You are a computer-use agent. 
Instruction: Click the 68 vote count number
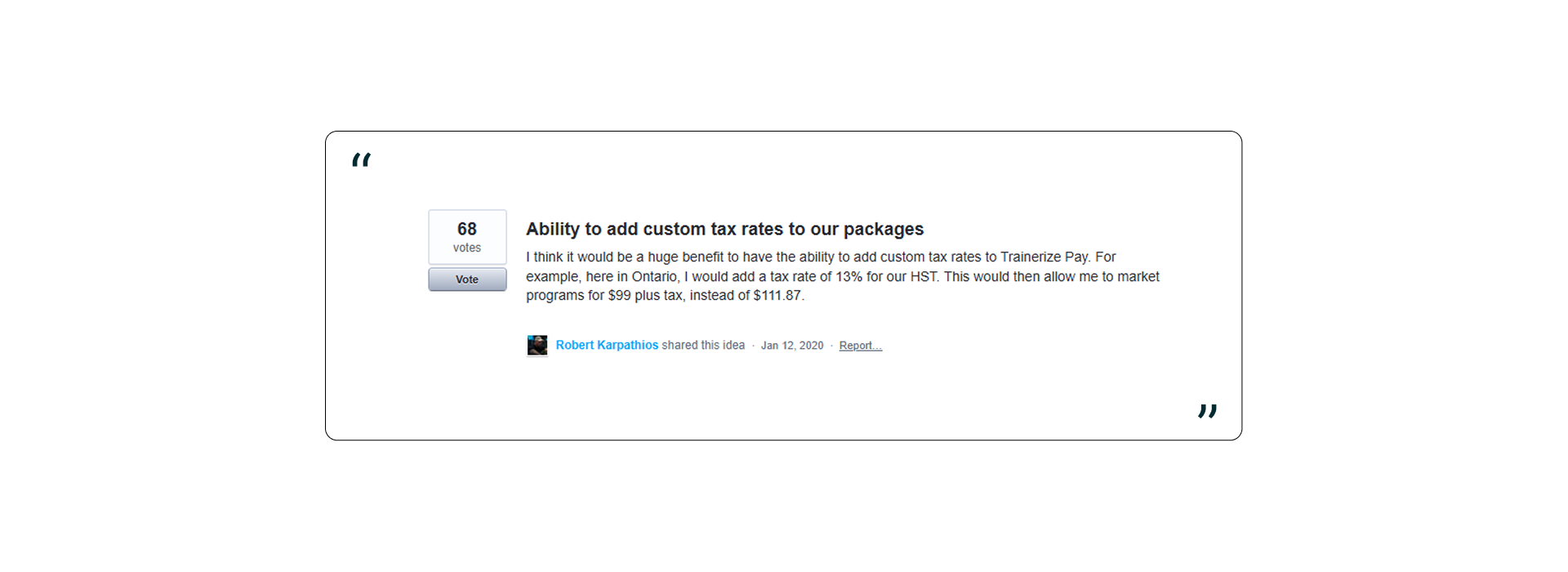click(467, 229)
